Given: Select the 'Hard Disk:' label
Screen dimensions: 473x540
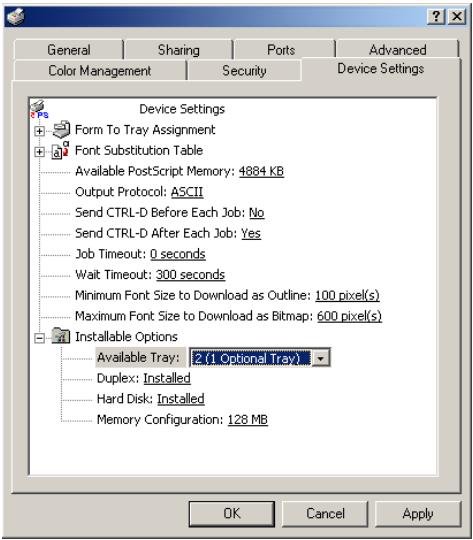Looking at the screenshot, I should pyautogui.click(x=125, y=399).
